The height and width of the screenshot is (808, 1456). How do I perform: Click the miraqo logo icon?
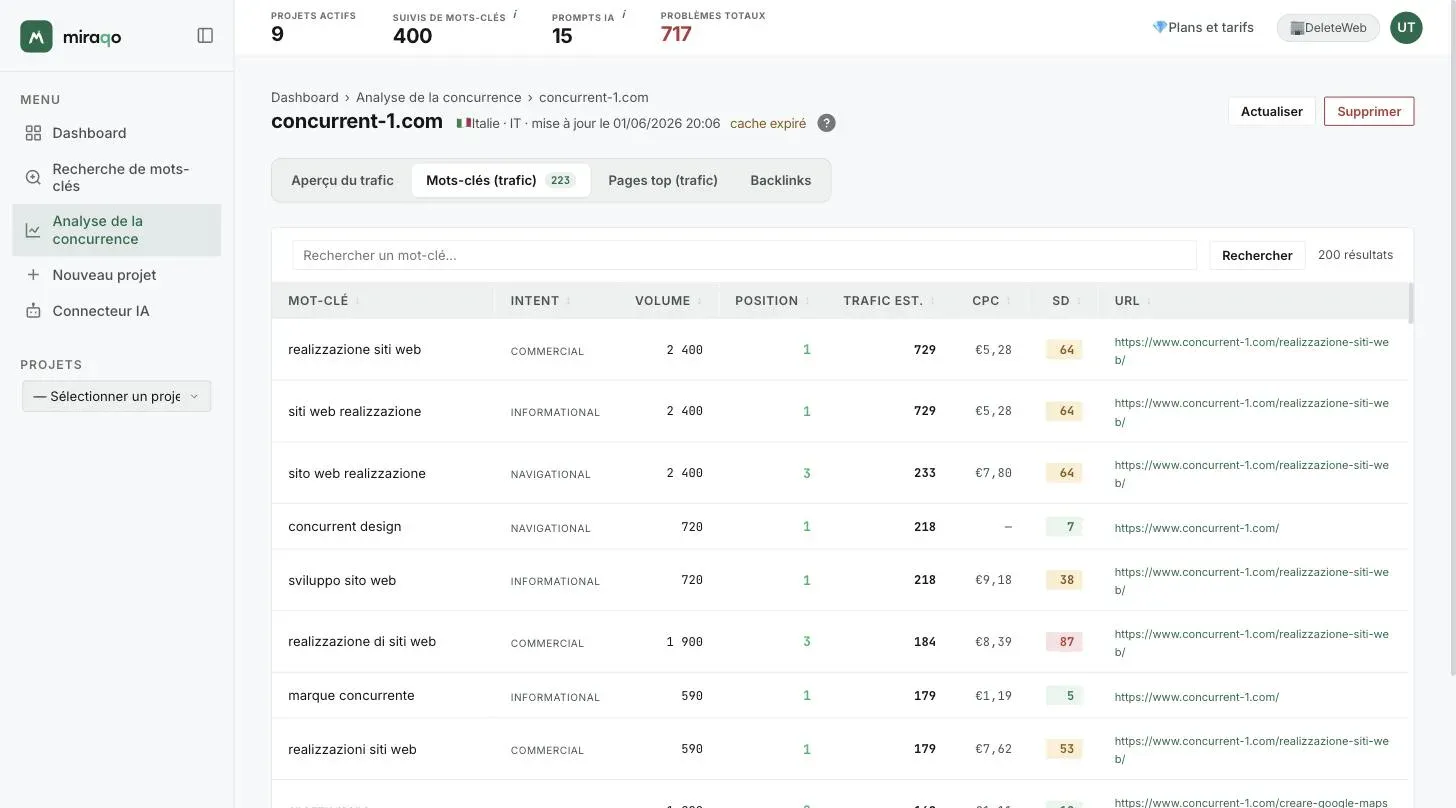coord(36,36)
